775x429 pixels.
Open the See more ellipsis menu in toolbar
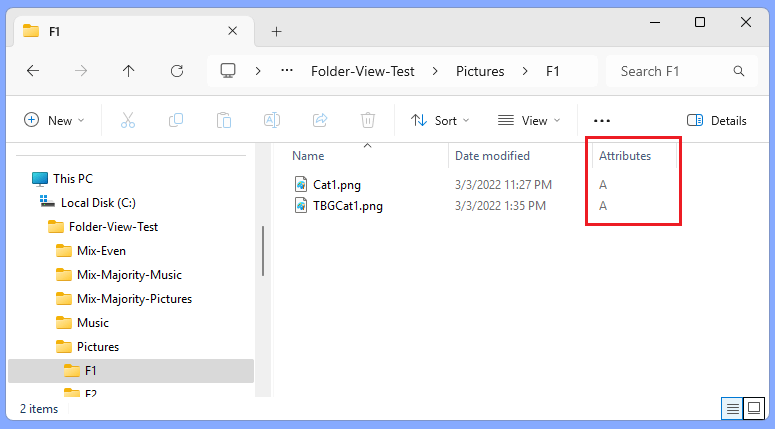tap(602, 121)
